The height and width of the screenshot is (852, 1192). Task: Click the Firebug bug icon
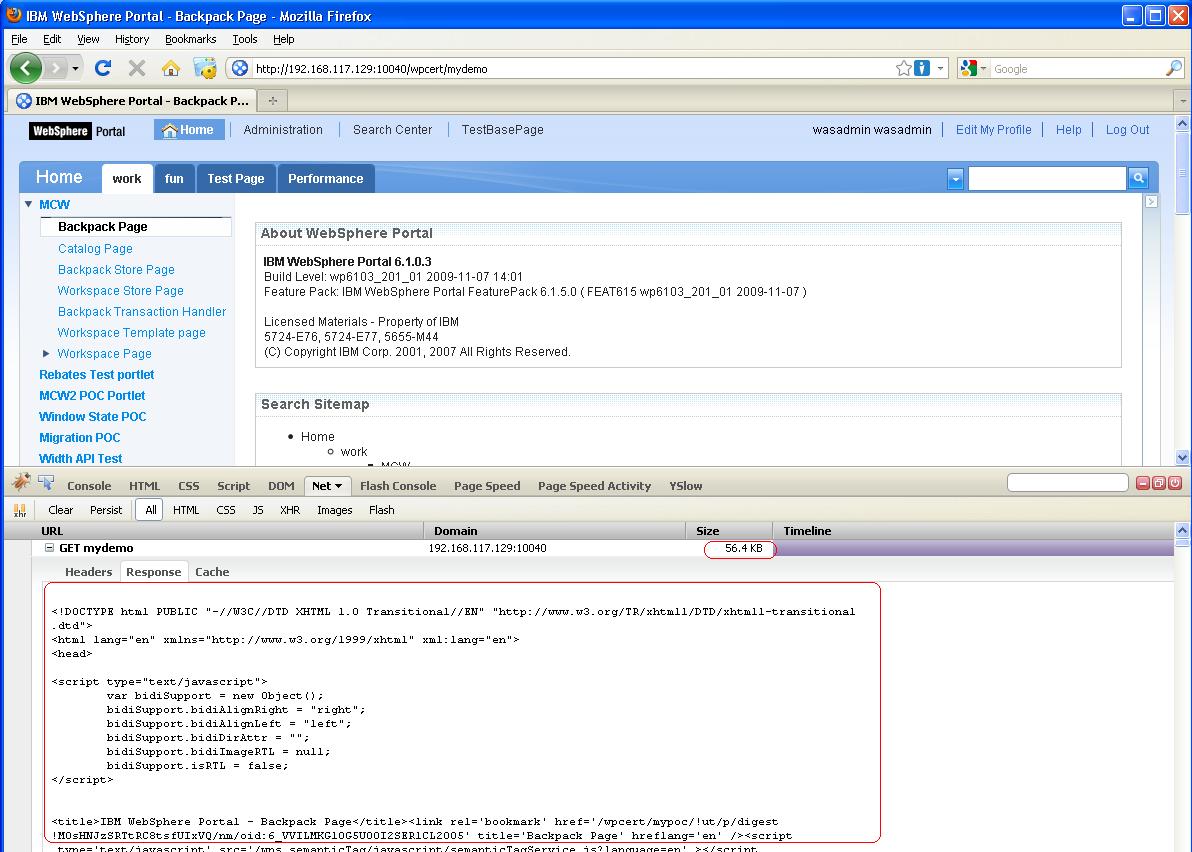[21, 482]
